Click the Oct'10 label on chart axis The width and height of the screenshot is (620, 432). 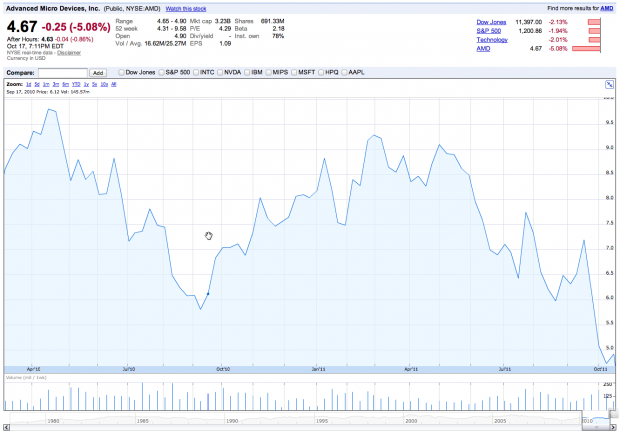click(223, 369)
